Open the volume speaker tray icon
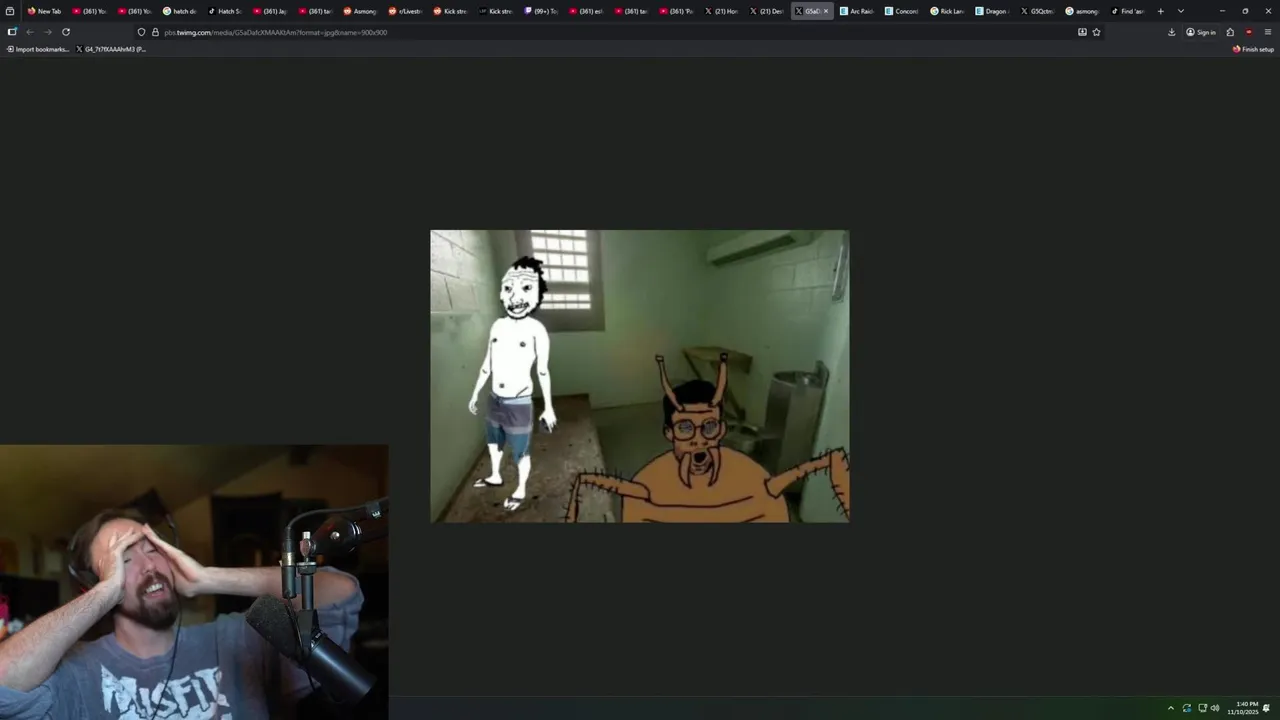This screenshot has width=1280, height=720. pos(1215,708)
